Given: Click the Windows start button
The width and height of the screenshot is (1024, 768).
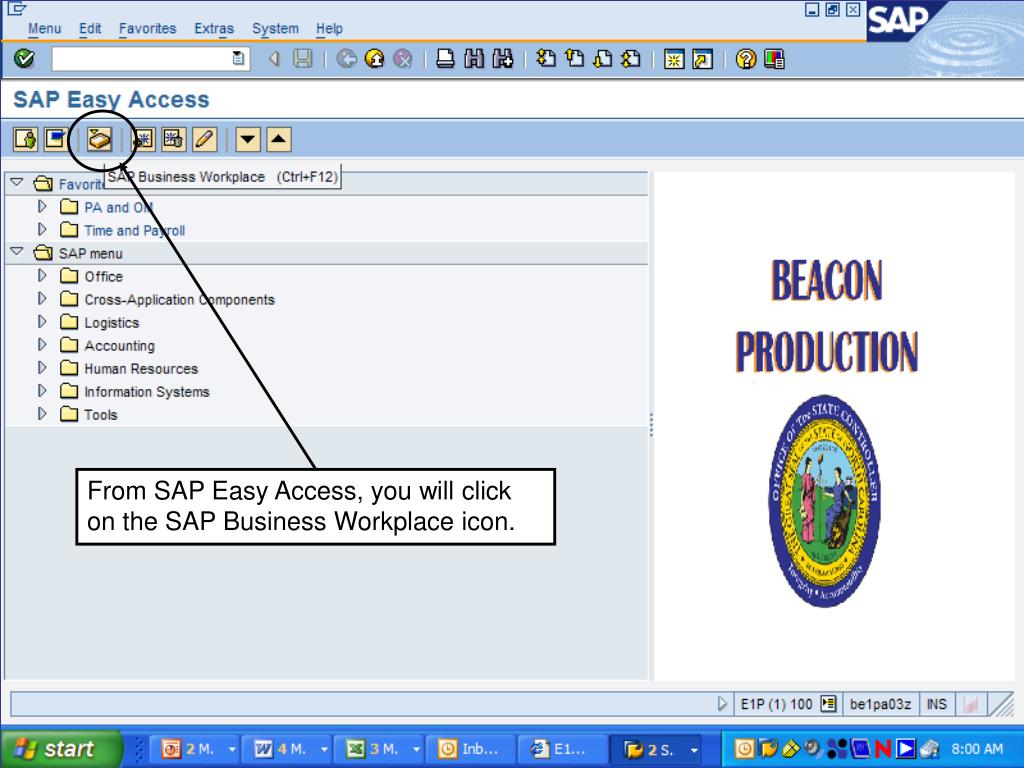Looking at the screenshot, I should click(61, 748).
